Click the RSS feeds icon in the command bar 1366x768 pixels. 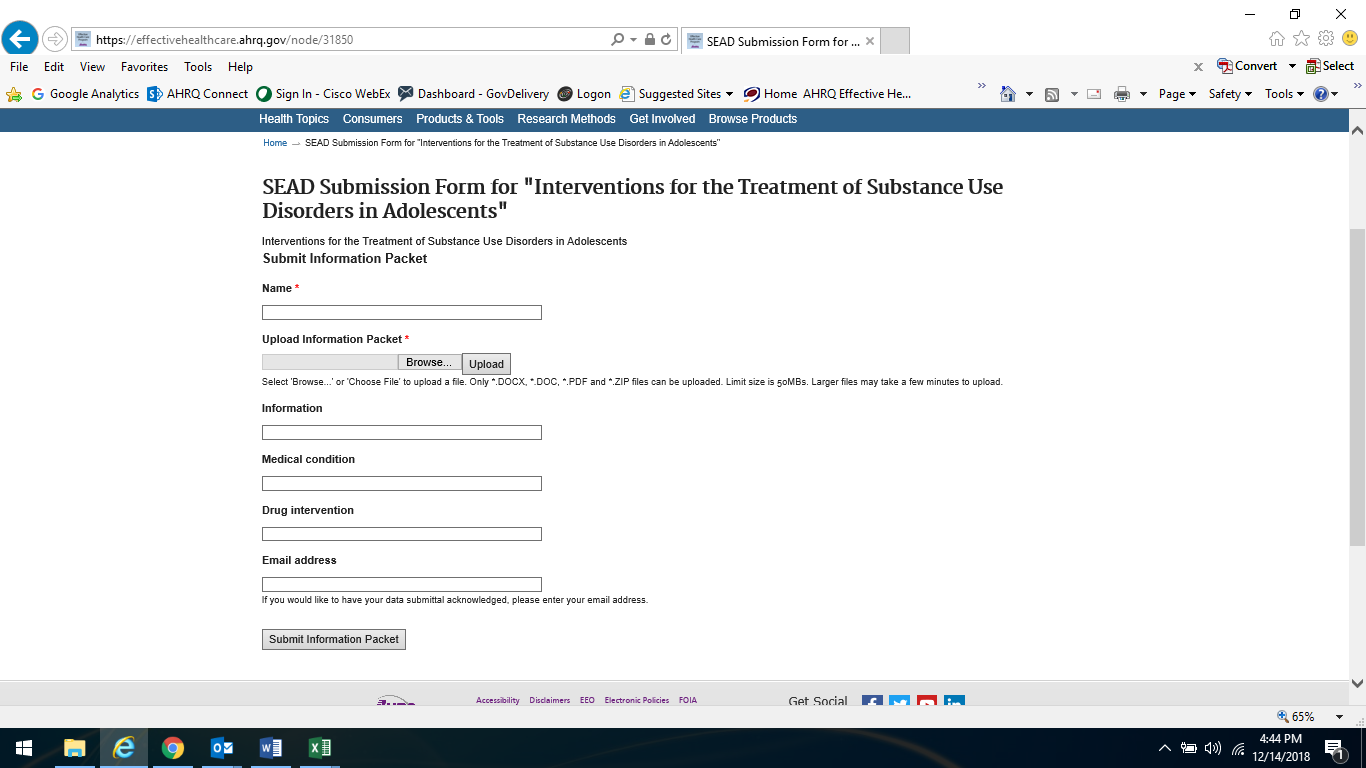point(1052,94)
